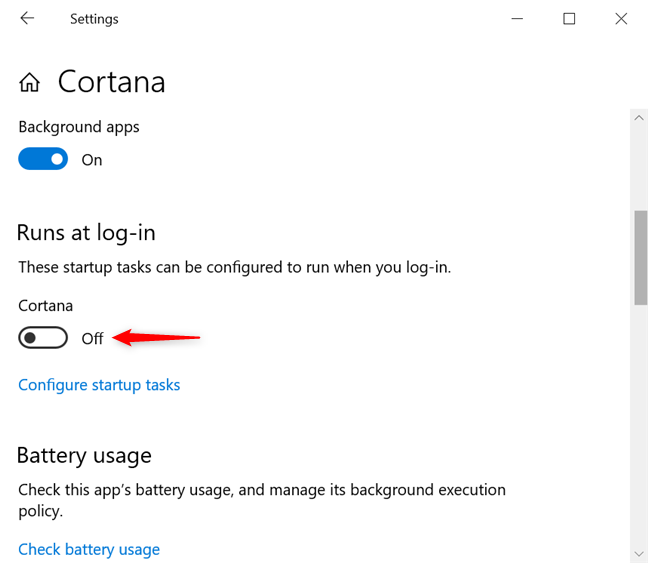
Task: Go back using the back arrow
Action: coord(27,19)
